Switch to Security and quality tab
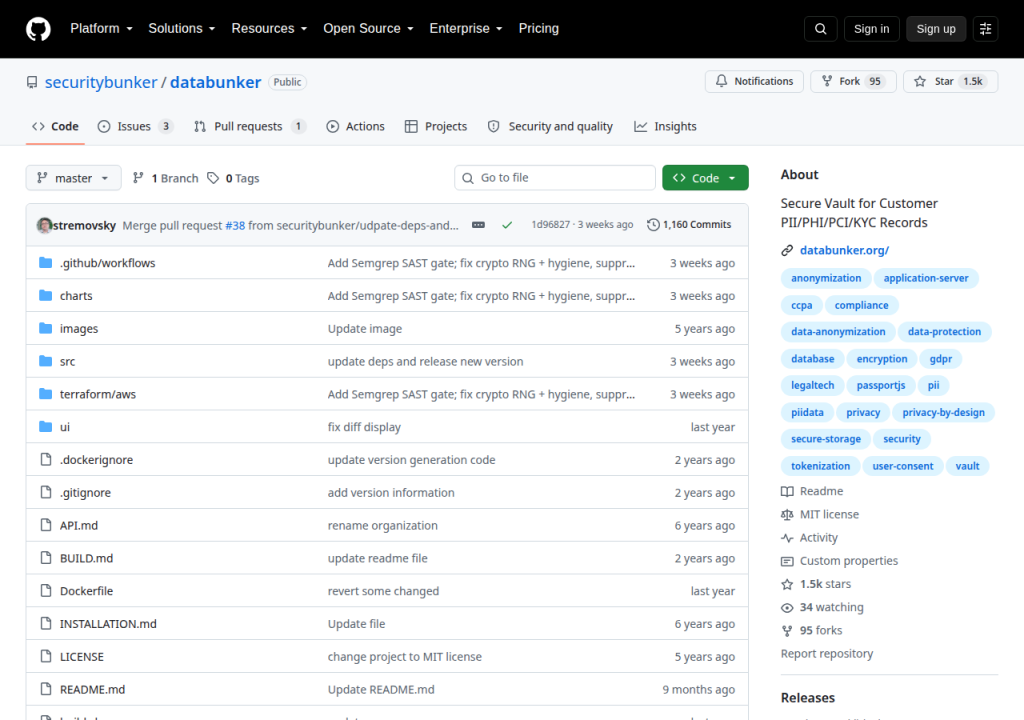 coord(551,127)
